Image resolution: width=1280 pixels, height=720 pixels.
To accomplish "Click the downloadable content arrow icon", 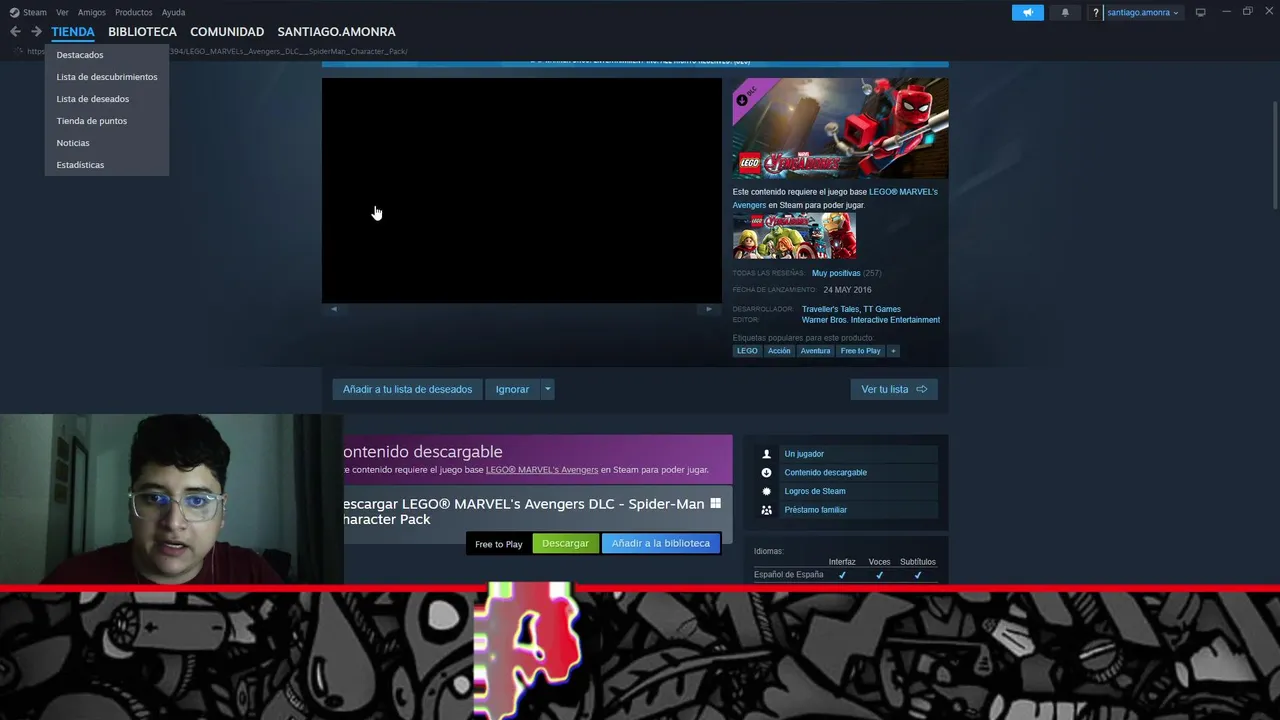I will click(x=767, y=473).
